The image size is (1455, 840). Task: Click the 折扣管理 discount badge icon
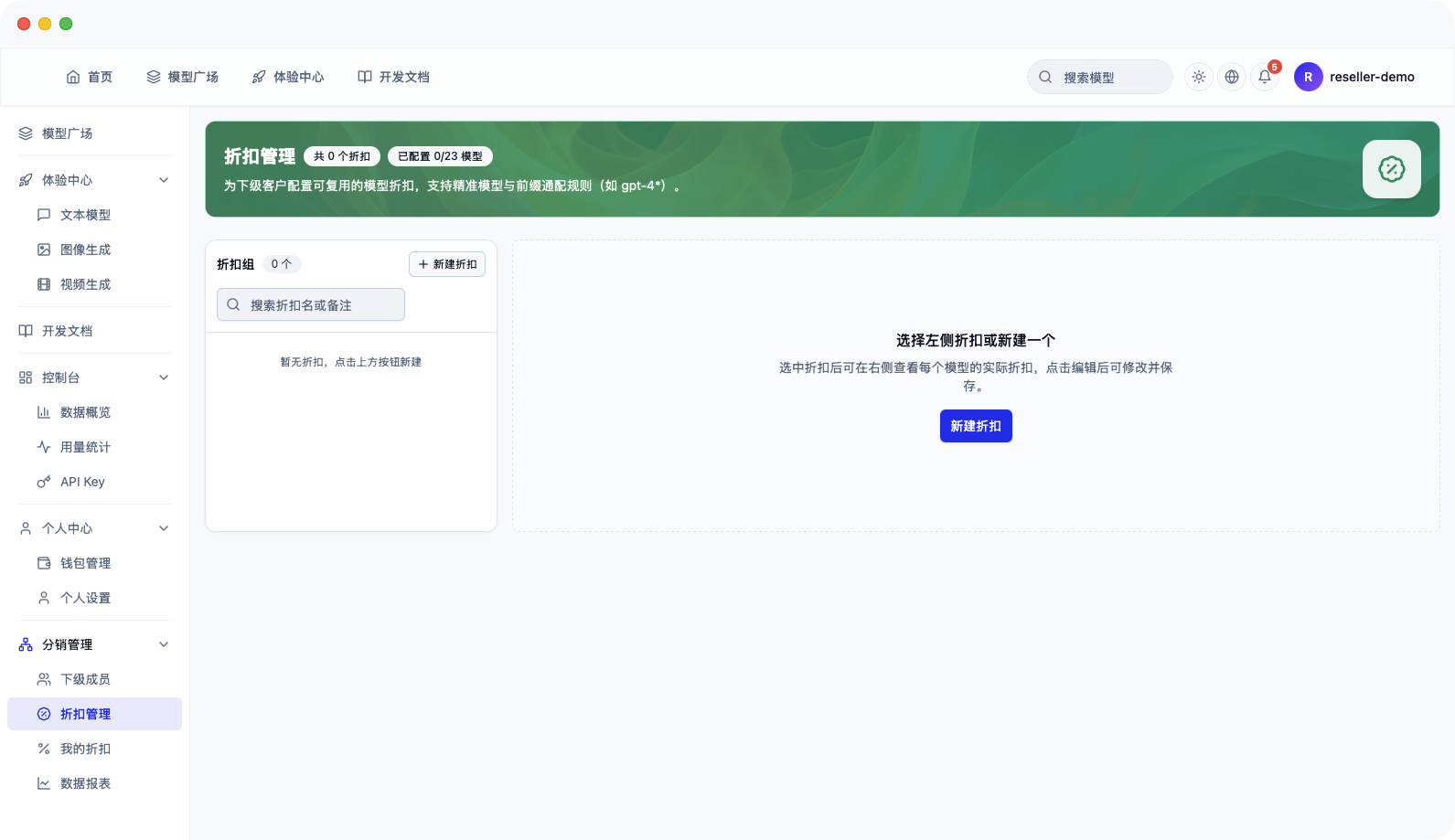[x=44, y=714]
